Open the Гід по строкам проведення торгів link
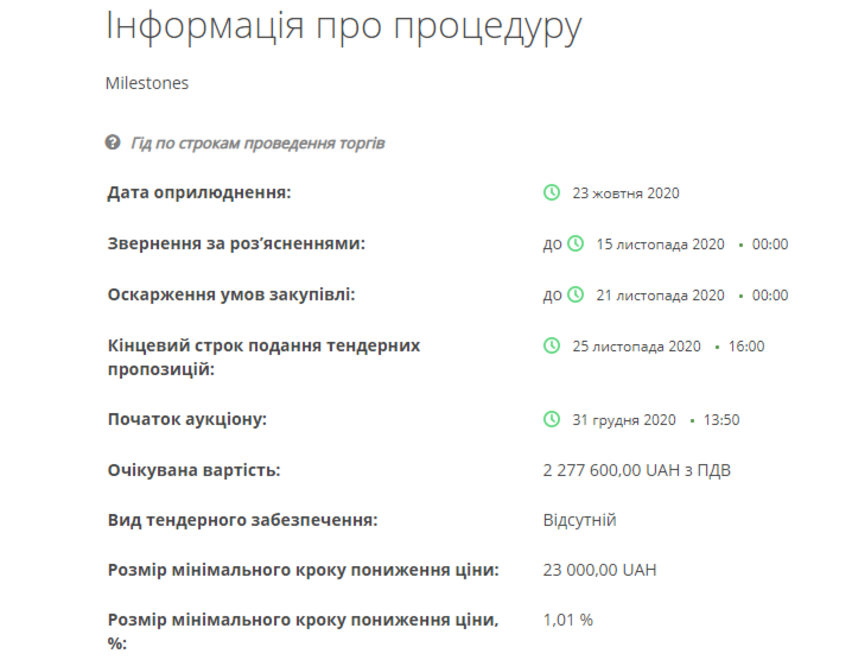The height and width of the screenshot is (660, 852). 257,143
